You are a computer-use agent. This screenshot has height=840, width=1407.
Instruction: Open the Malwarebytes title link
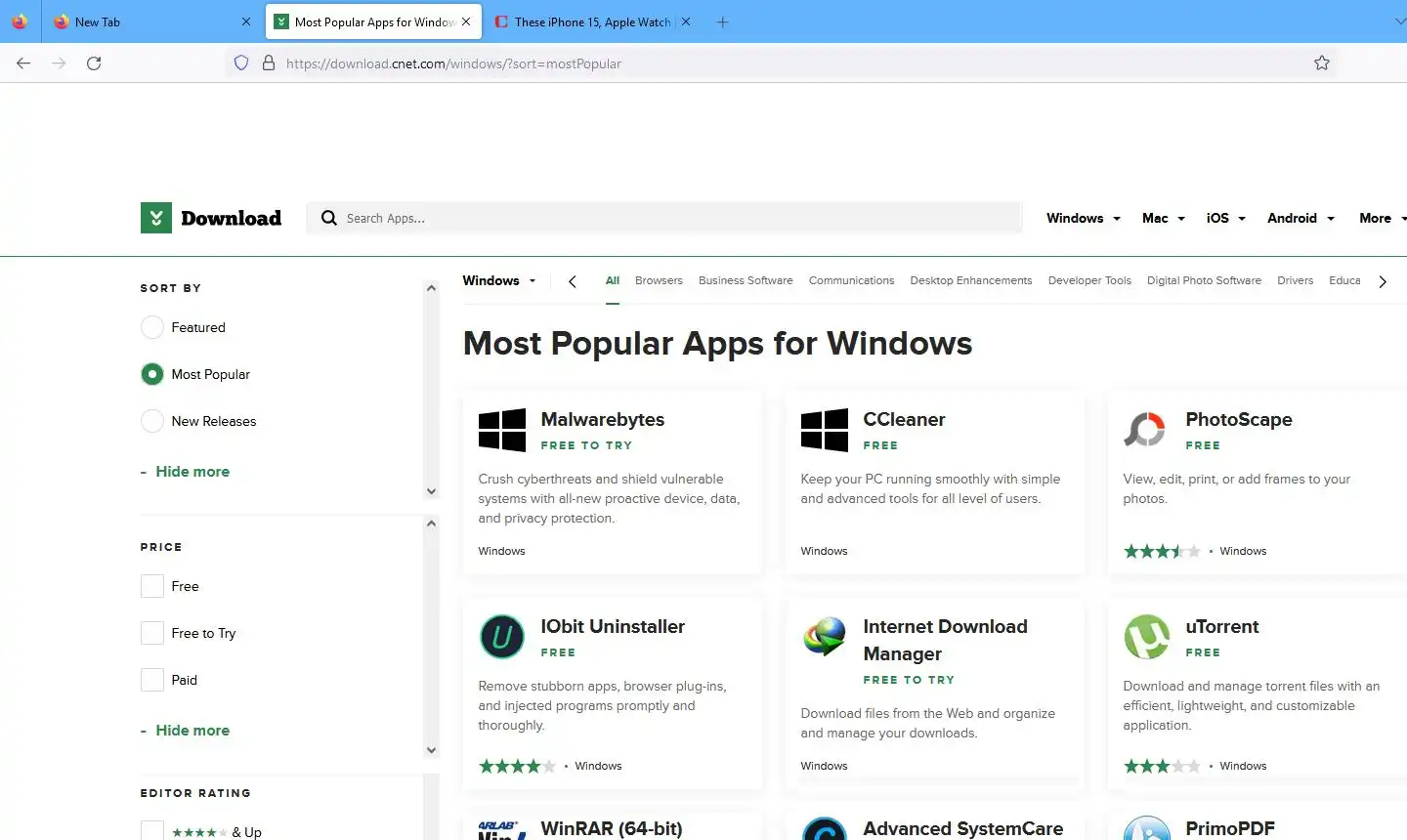(x=603, y=419)
